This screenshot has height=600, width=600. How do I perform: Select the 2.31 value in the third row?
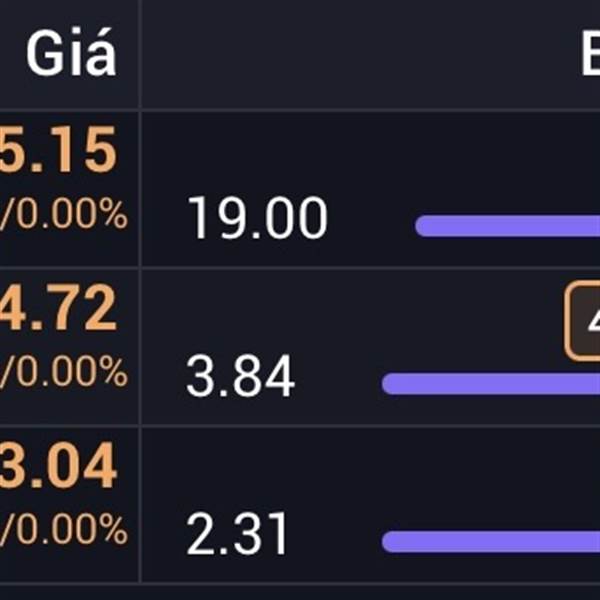click(x=238, y=534)
